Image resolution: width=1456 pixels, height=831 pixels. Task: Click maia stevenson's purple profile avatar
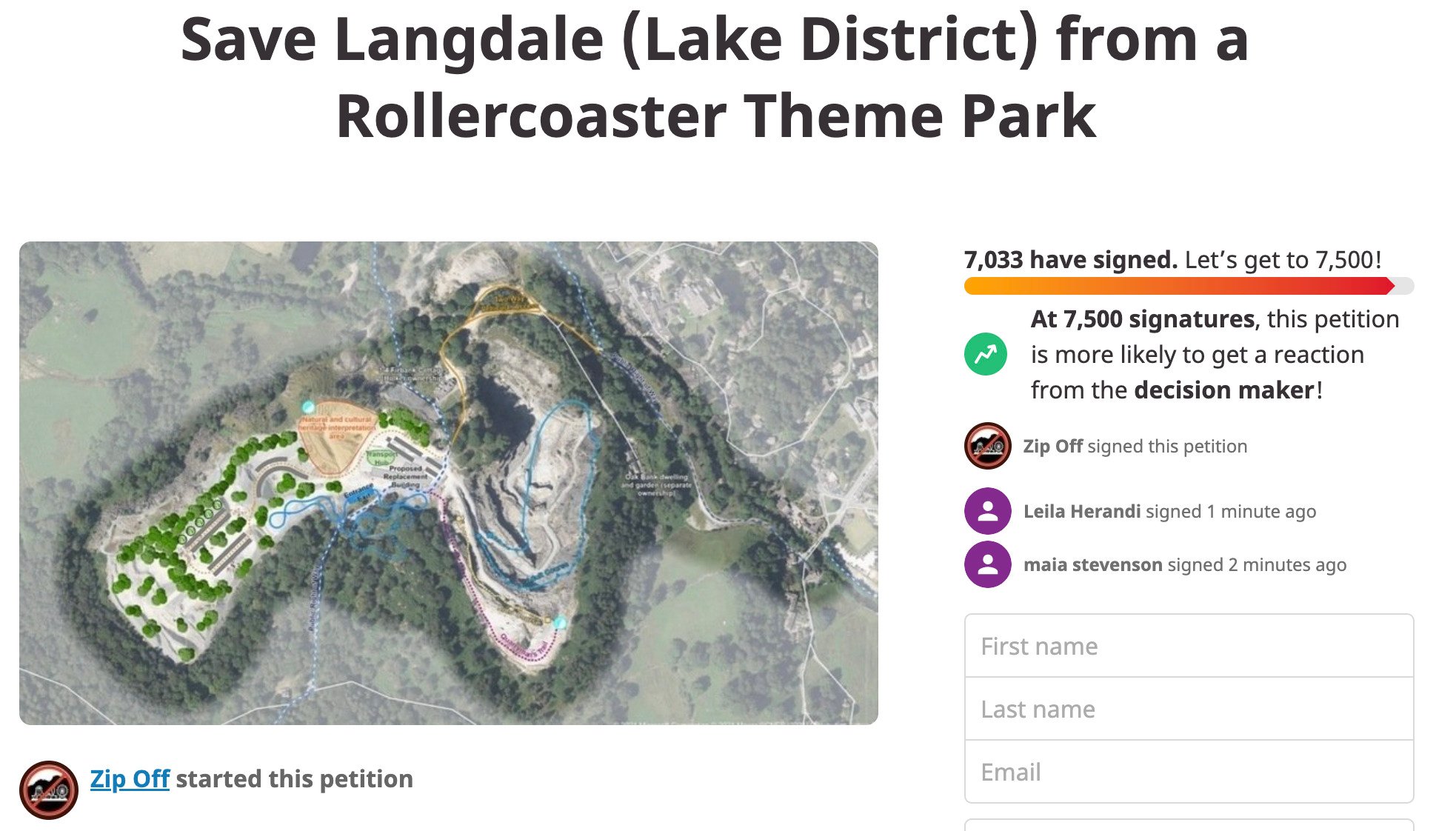coord(988,564)
